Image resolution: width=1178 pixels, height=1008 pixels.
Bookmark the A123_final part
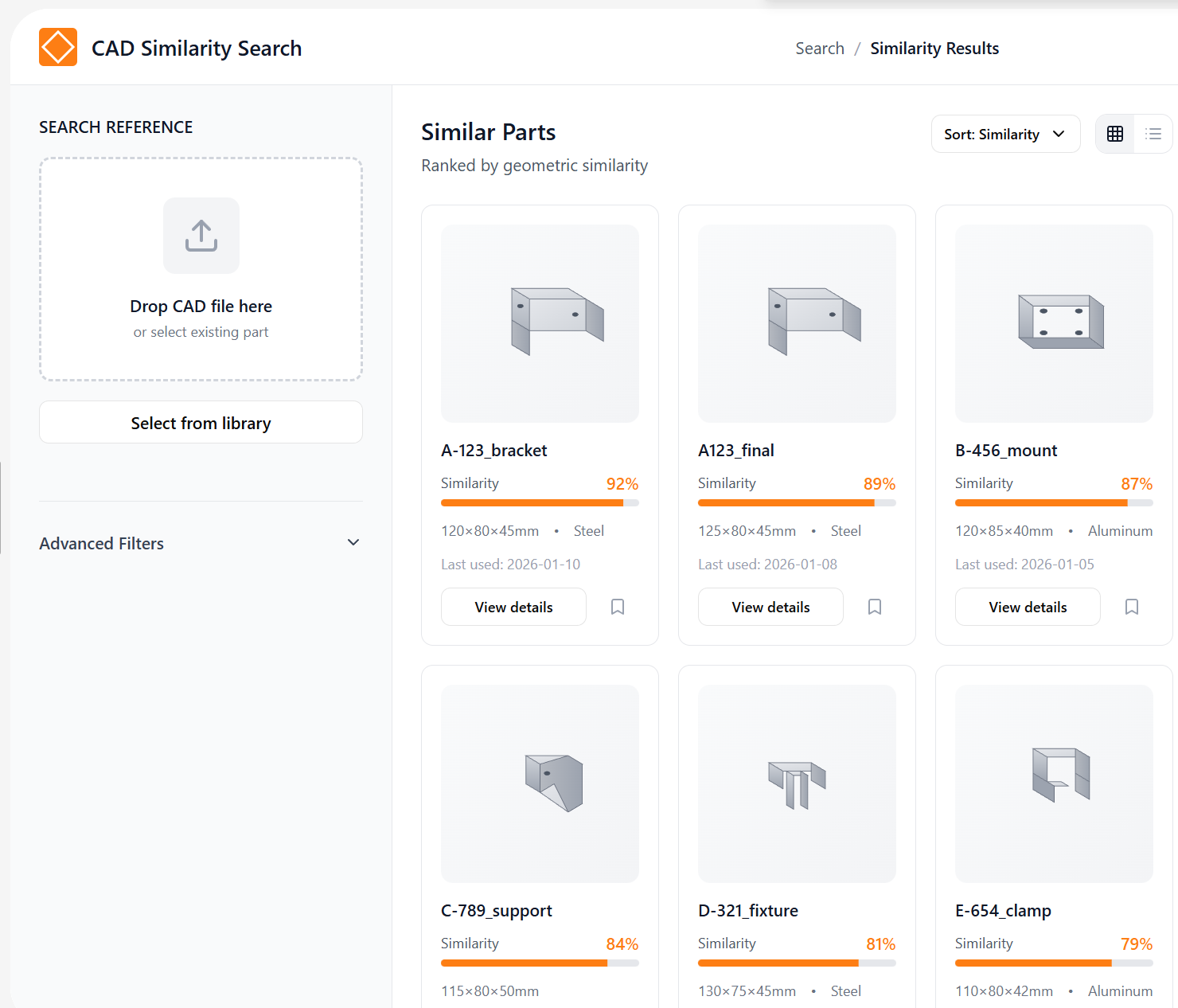pos(875,607)
